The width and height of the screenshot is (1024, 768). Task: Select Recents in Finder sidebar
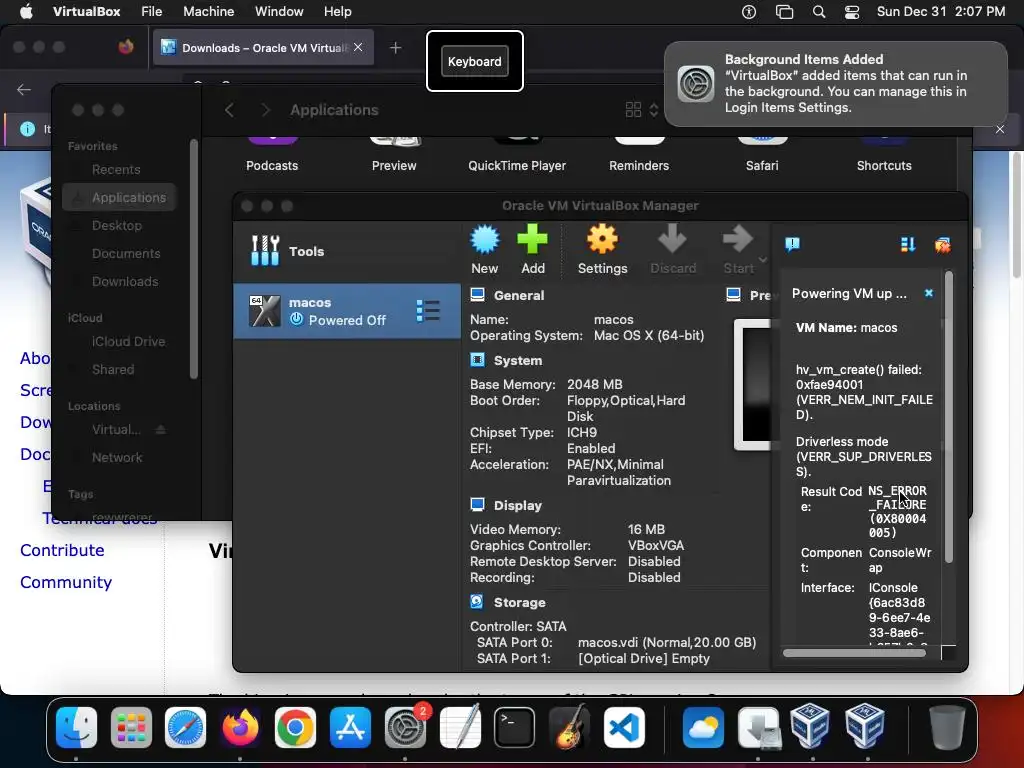click(x=116, y=169)
